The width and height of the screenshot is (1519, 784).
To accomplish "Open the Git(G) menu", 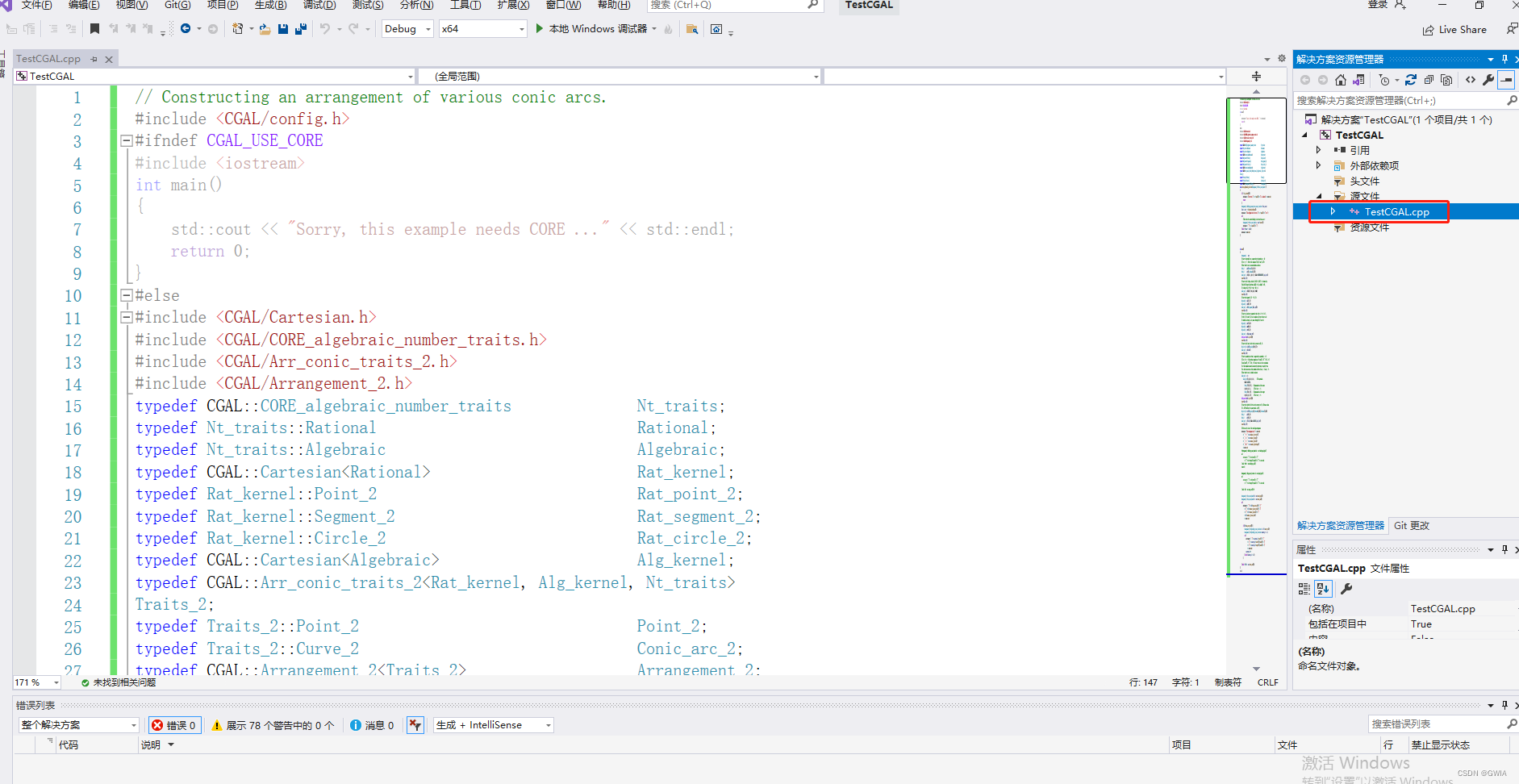I will click(177, 5).
